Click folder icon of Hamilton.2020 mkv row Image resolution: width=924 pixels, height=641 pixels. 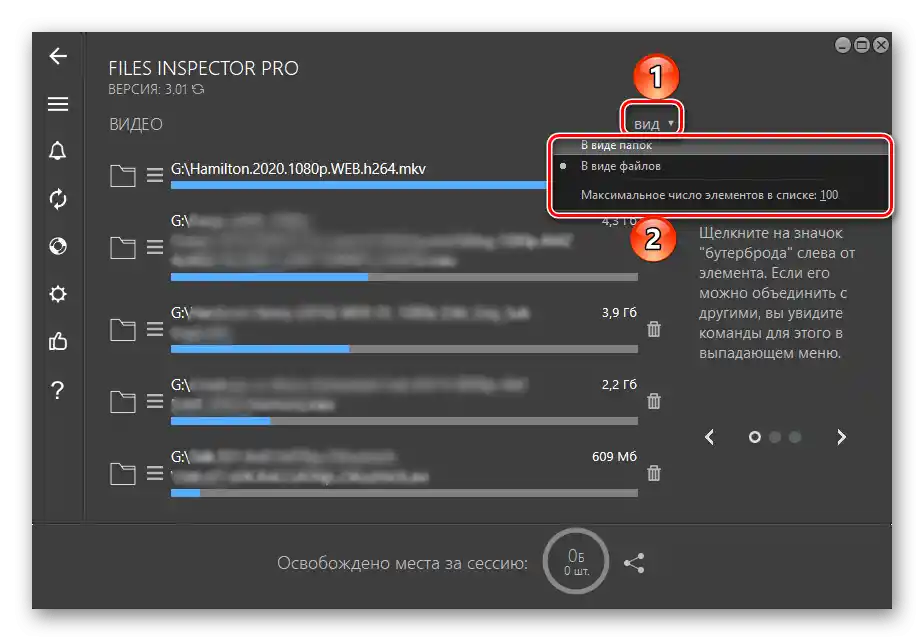click(x=123, y=176)
